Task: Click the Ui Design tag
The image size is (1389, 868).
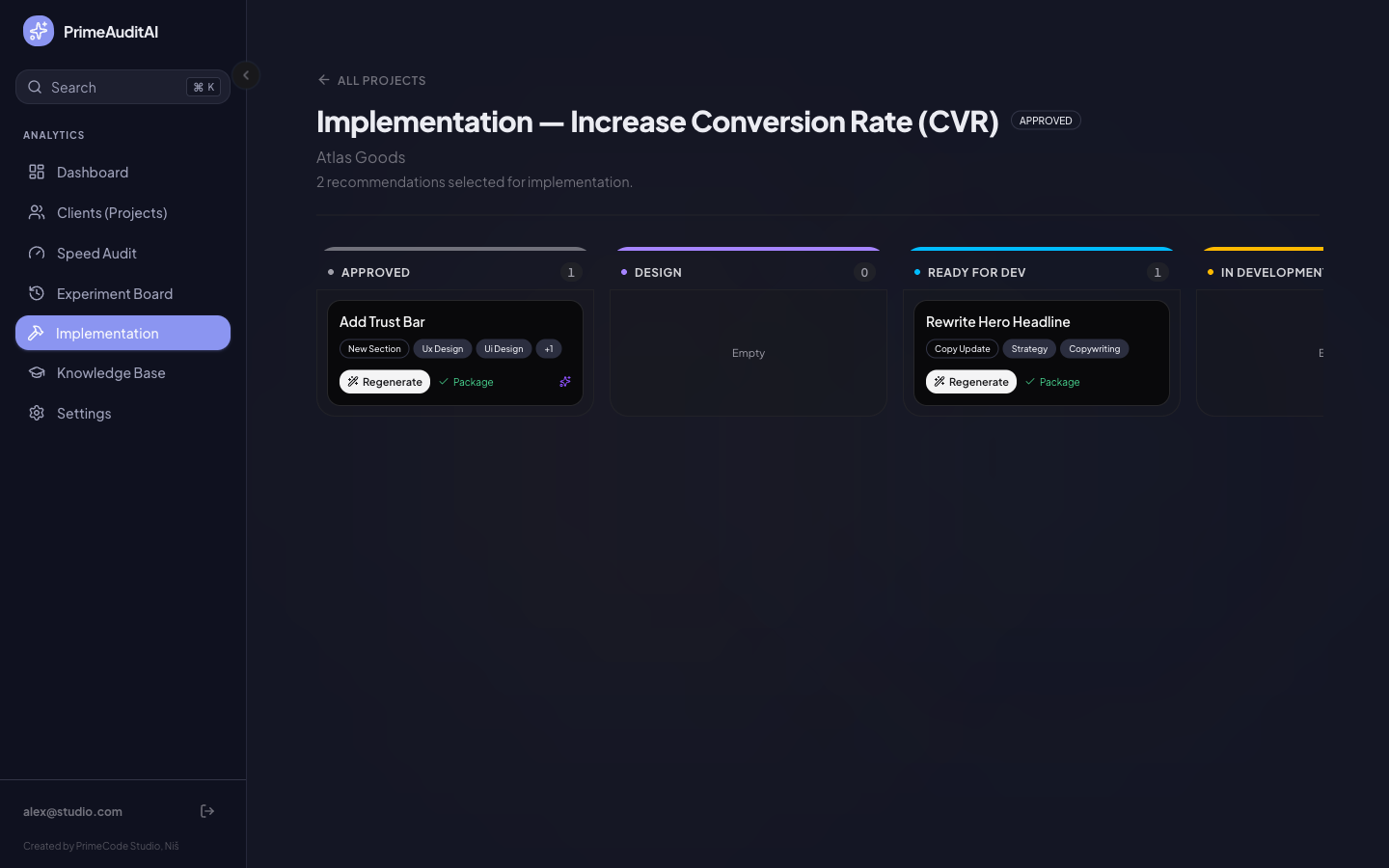Action: (x=504, y=349)
